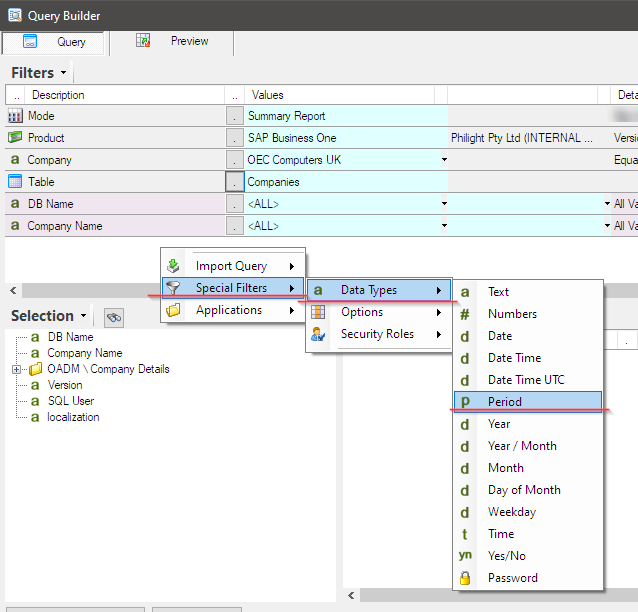Click the Import Query green arrow icon
Image resolution: width=638 pixels, height=612 pixels.
click(173, 266)
